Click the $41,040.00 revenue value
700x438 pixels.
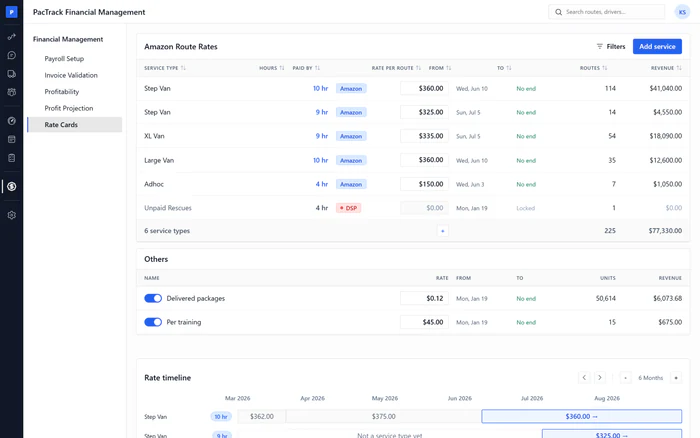click(x=666, y=88)
